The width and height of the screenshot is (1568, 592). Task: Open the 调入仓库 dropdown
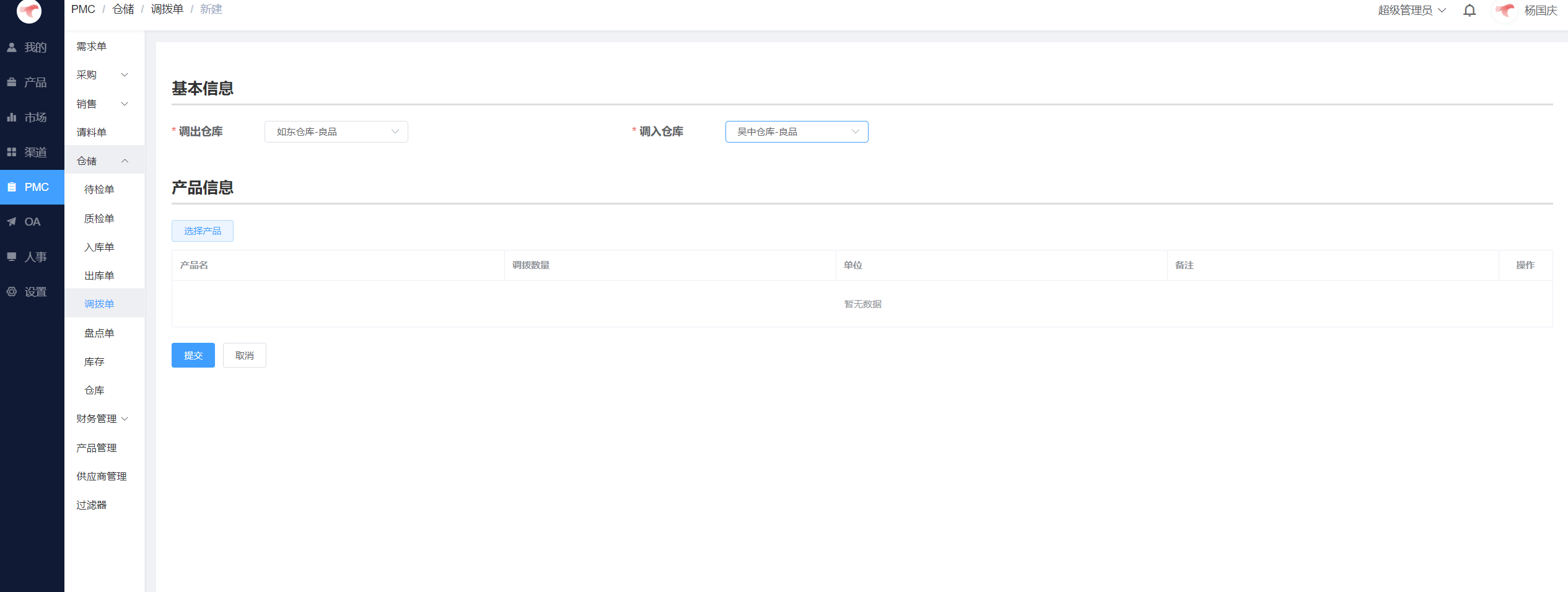[796, 131]
